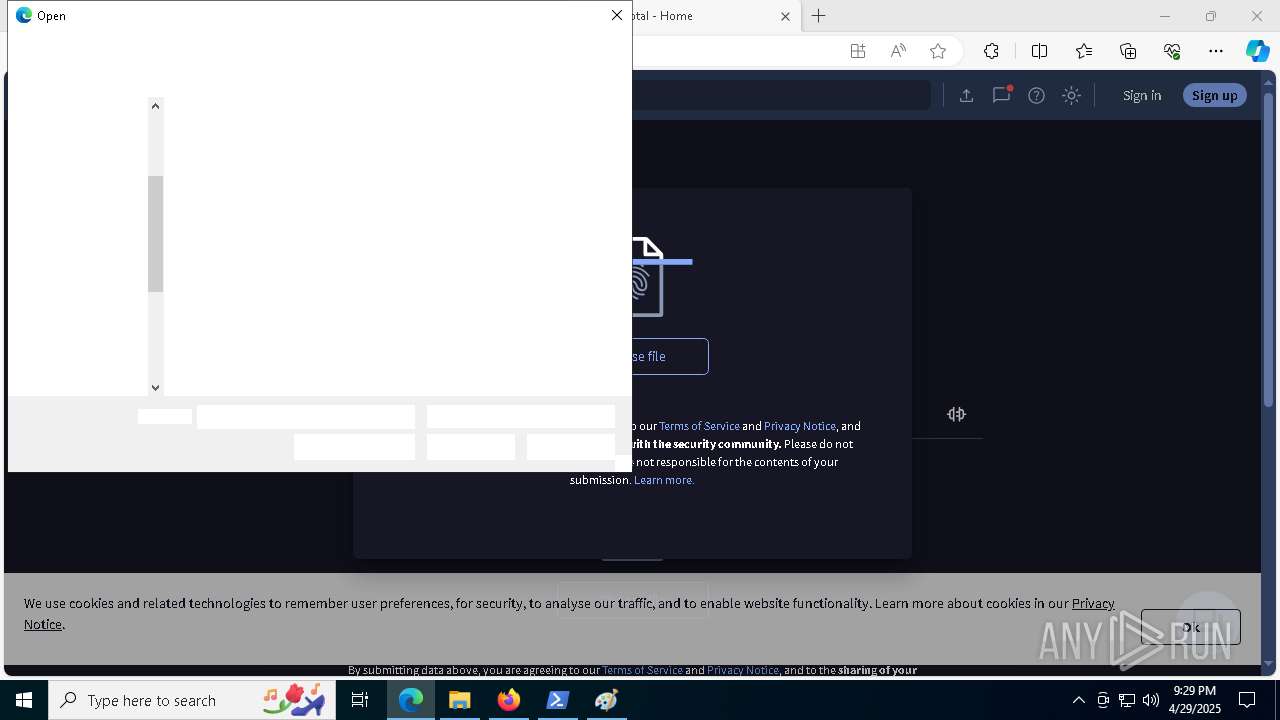Open Browser essentials heart icon
1280x720 pixels.
click(1172, 51)
